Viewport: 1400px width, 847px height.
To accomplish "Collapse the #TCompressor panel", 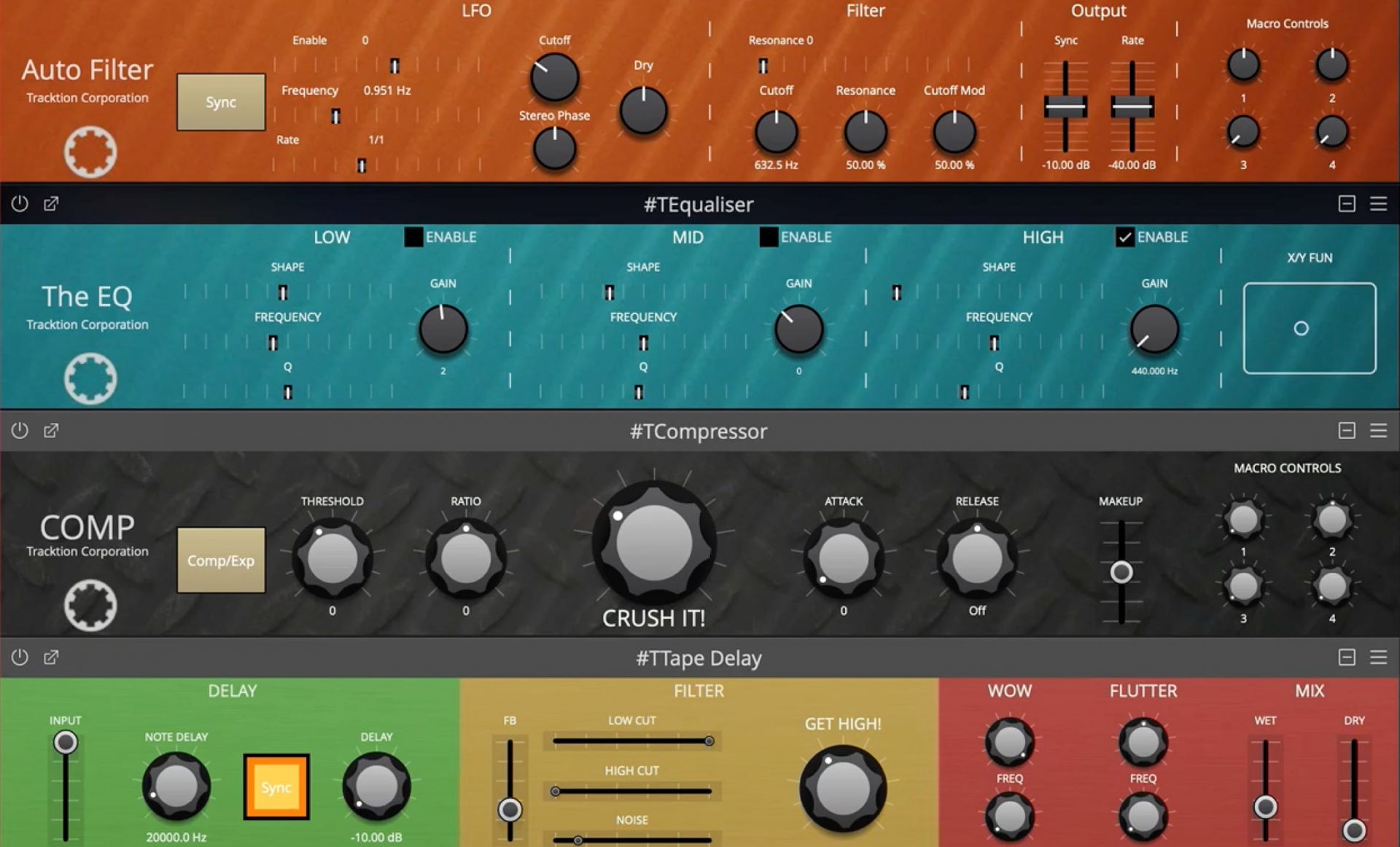I will pos(1347,430).
